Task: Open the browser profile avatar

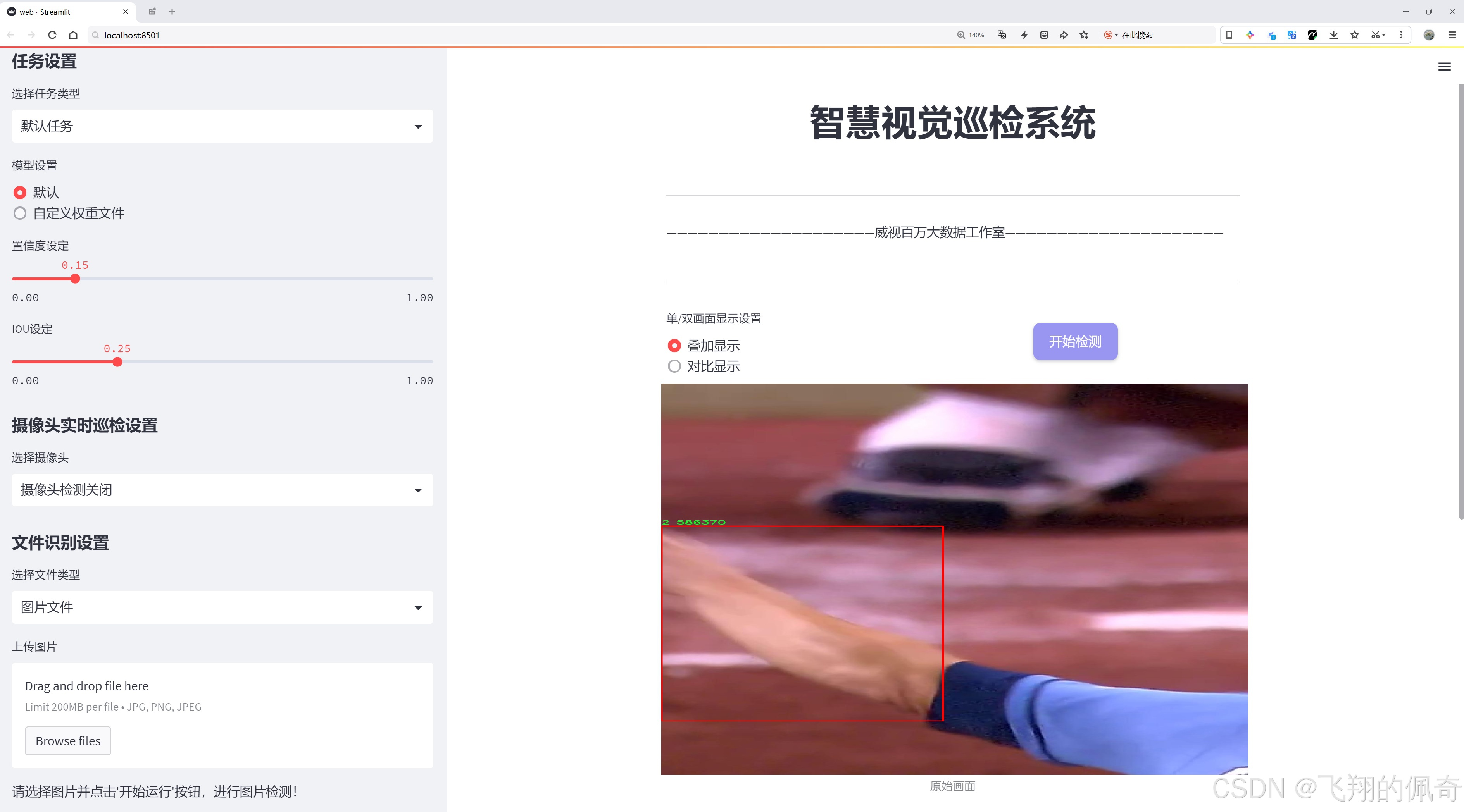Action: tap(1430, 34)
